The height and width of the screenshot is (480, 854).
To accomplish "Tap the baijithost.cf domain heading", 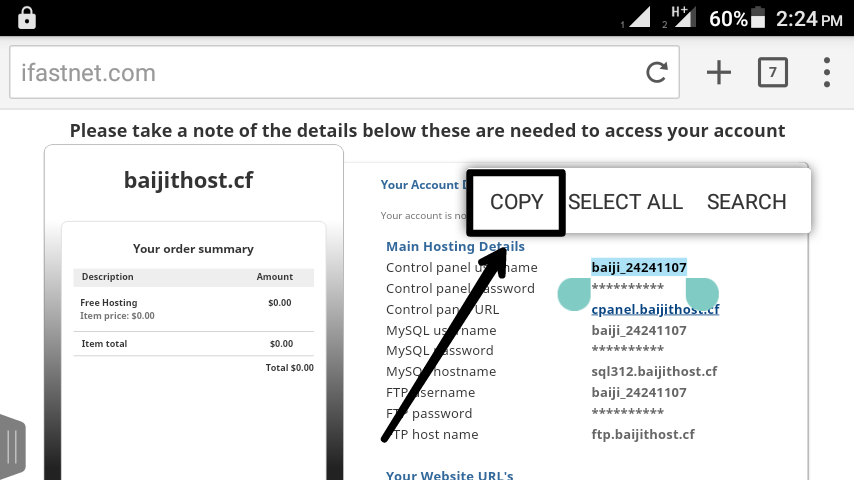I will pyautogui.click(x=188, y=180).
